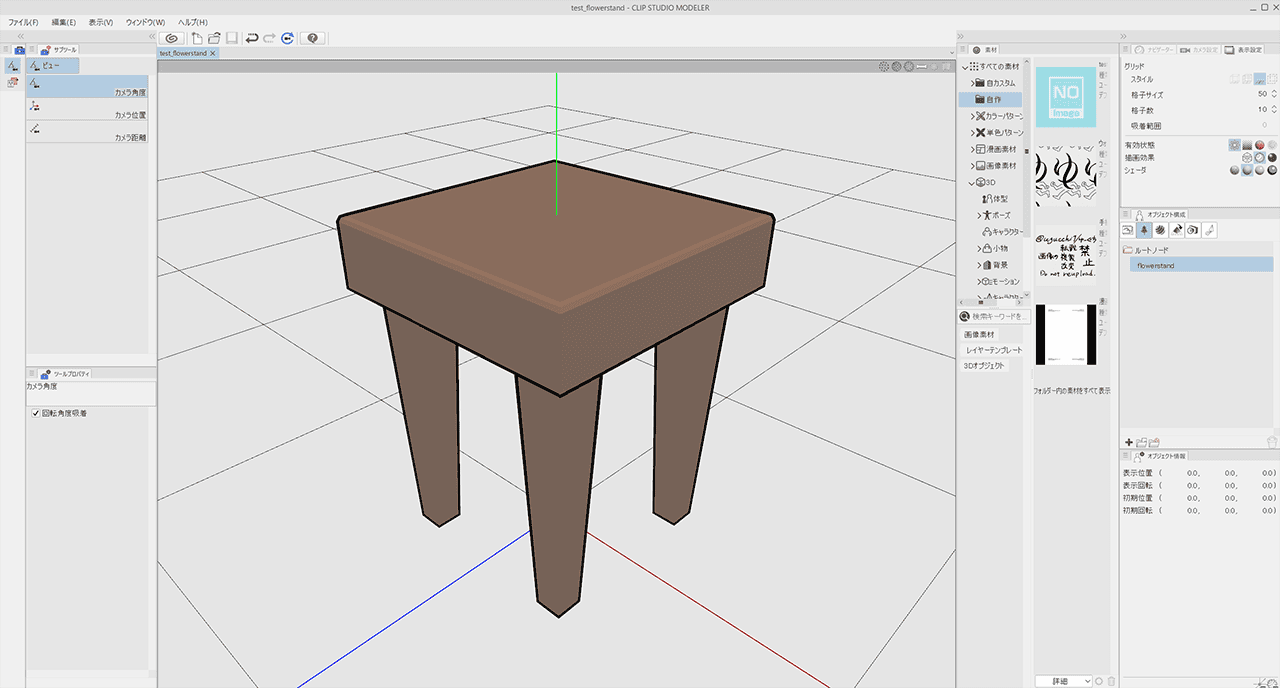1280x688 pixels.
Task: Select the tree icon in オブジェクト構成
Action: click(1144, 230)
